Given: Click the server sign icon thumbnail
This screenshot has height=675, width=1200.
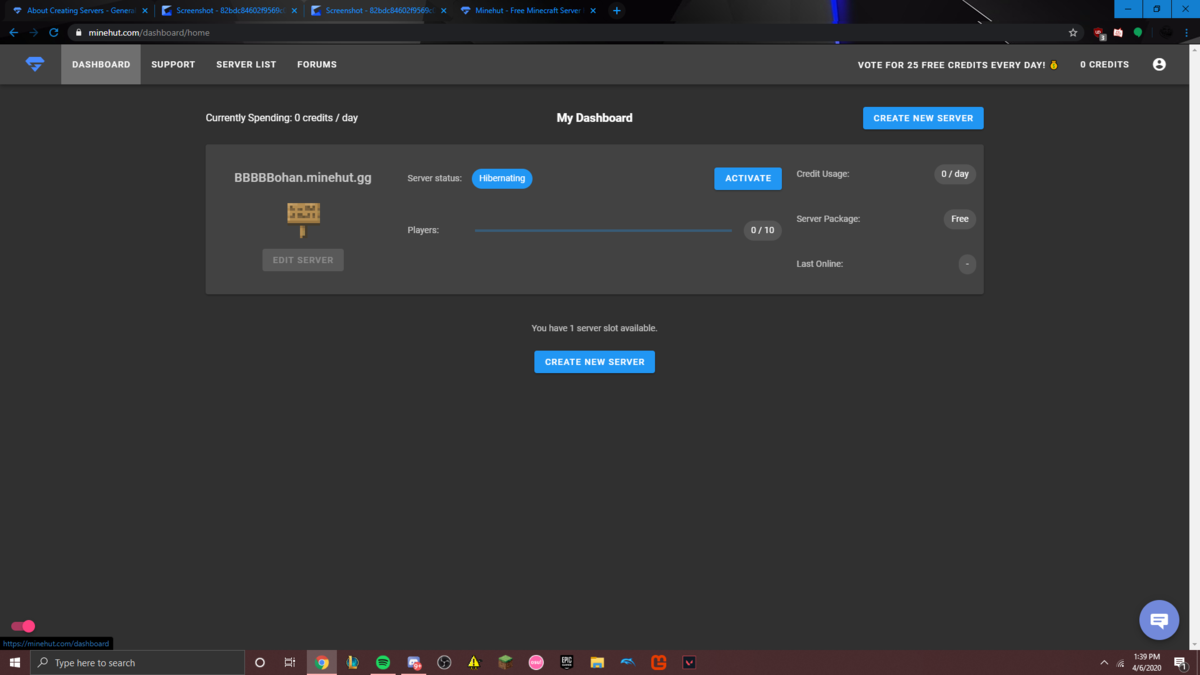Looking at the screenshot, I should point(303,219).
